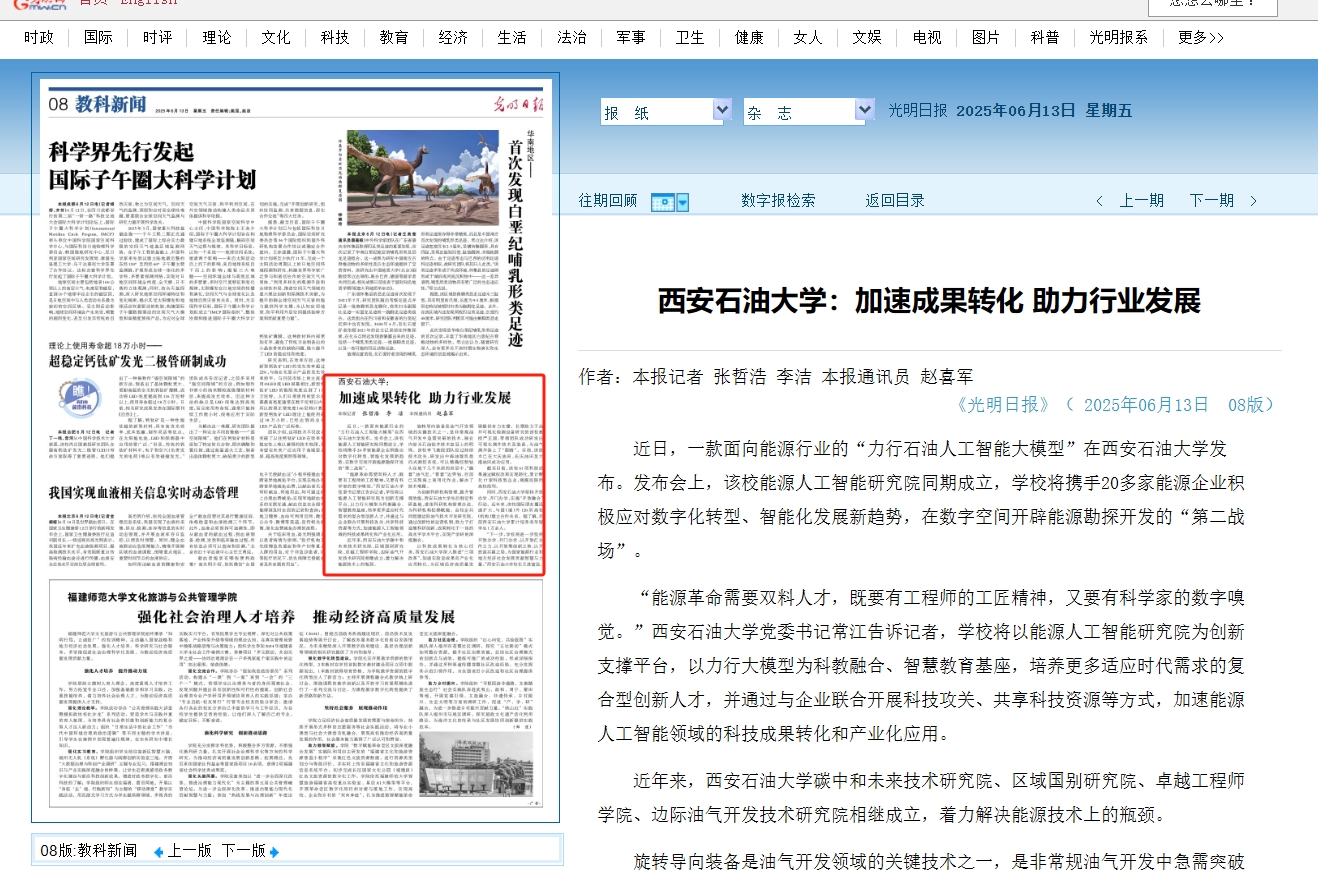Open the 科技 section
This screenshot has height=877, width=1318.
pyautogui.click(x=335, y=37)
